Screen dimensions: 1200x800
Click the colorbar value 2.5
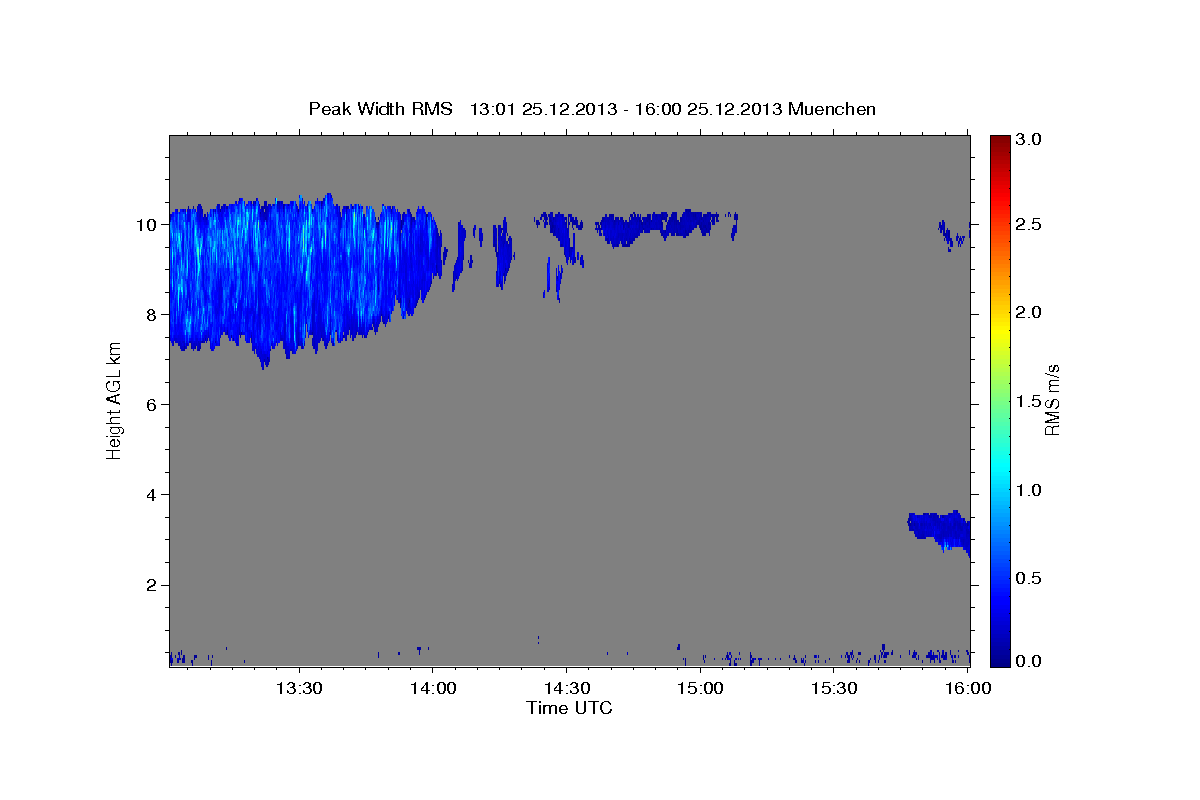(1029, 225)
